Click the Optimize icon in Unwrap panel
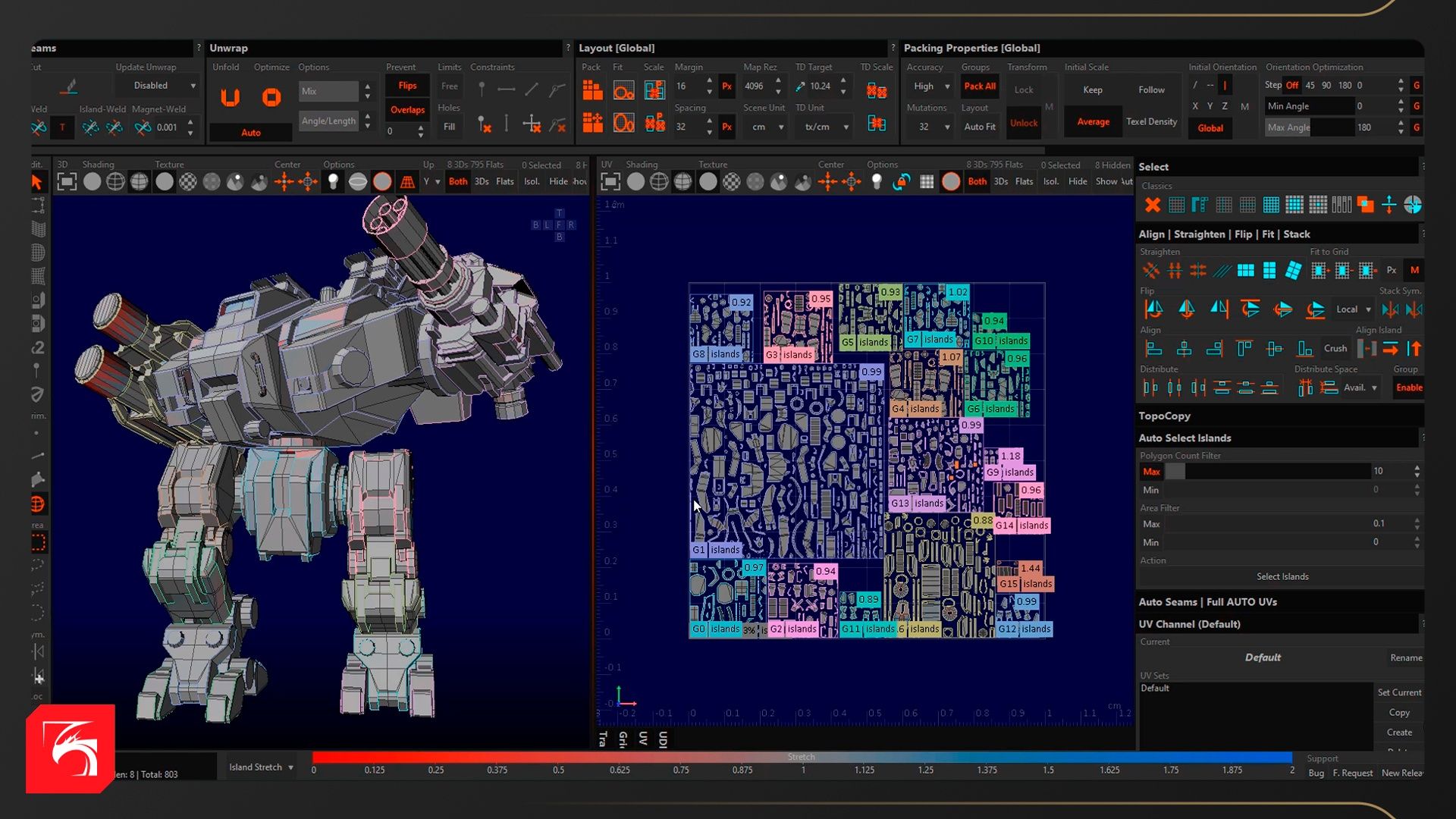Screen dimensions: 1456x819 pos(271,97)
